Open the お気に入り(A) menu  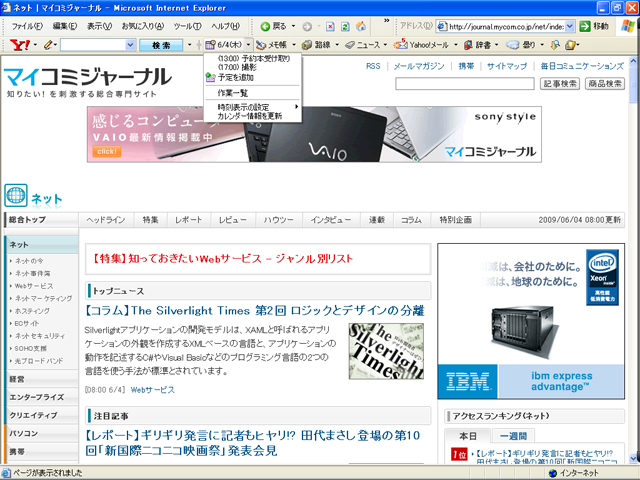pos(142,26)
